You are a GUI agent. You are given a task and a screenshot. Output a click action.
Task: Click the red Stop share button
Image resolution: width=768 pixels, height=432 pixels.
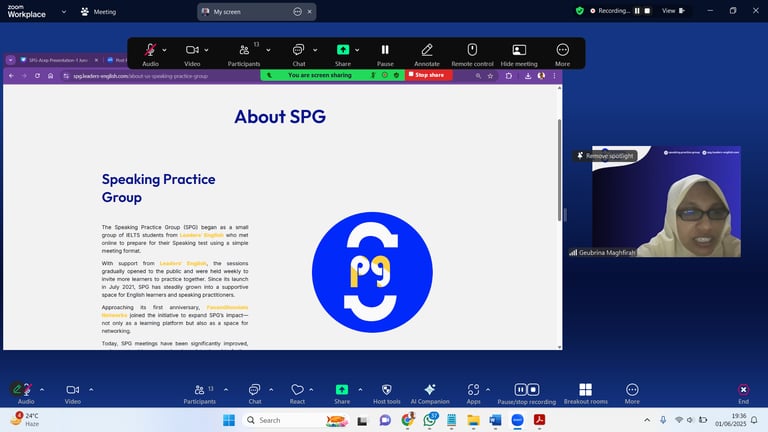[x=428, y=75]
